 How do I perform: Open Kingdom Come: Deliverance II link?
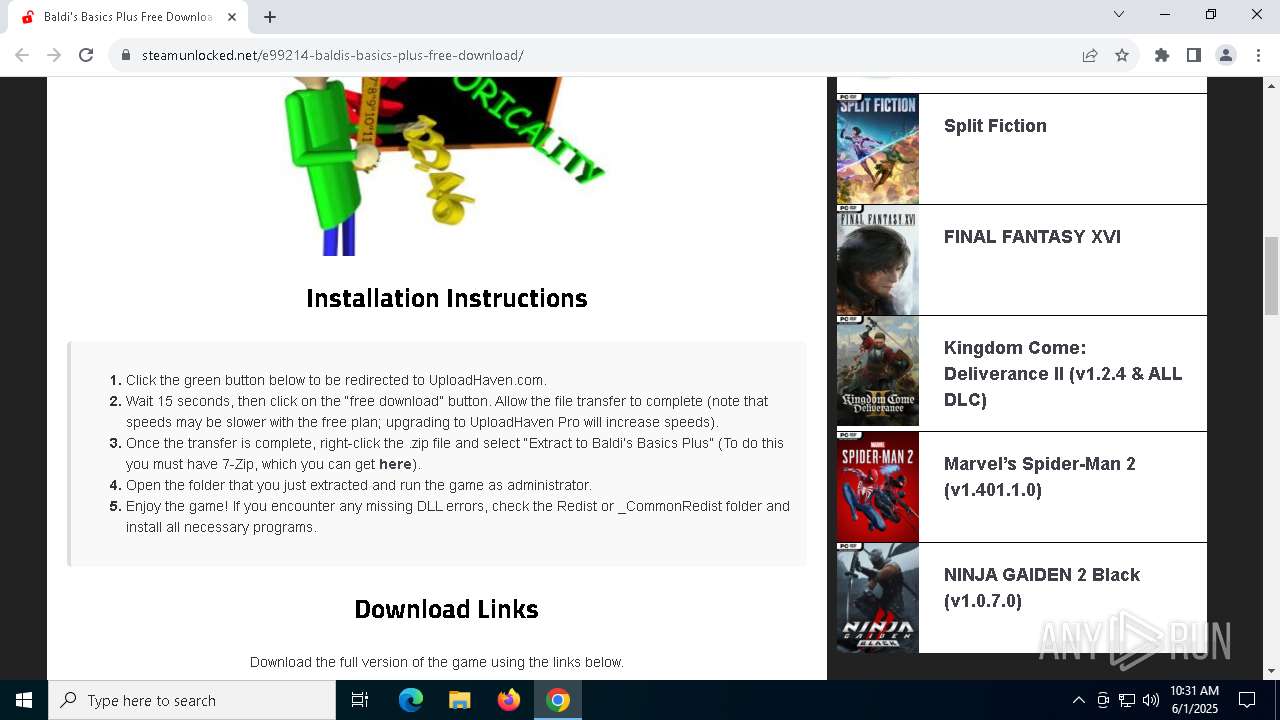[x=1063, y=374]
